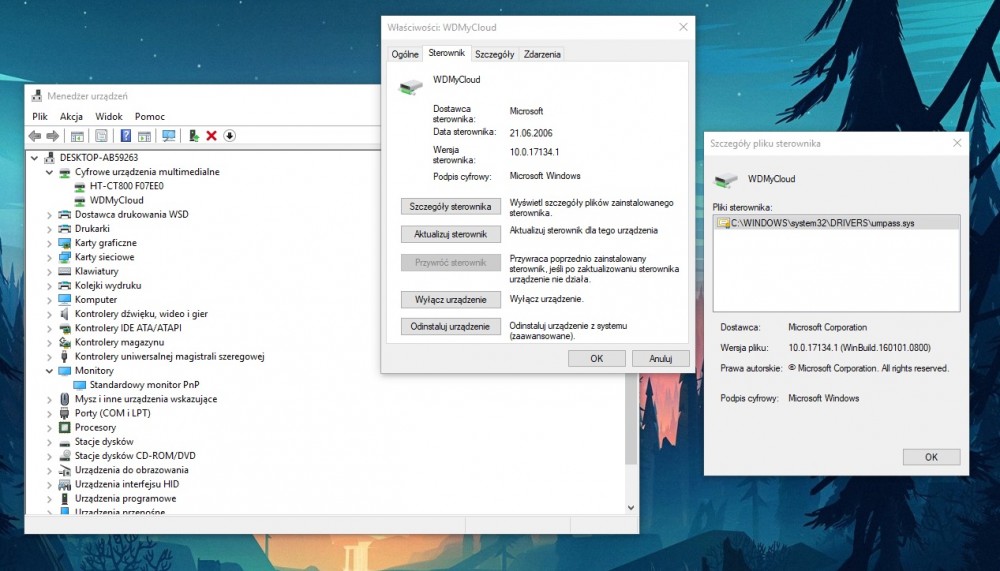
Task: Click the Odinstaluj urządzenie button
Action: tap(450, 326)
